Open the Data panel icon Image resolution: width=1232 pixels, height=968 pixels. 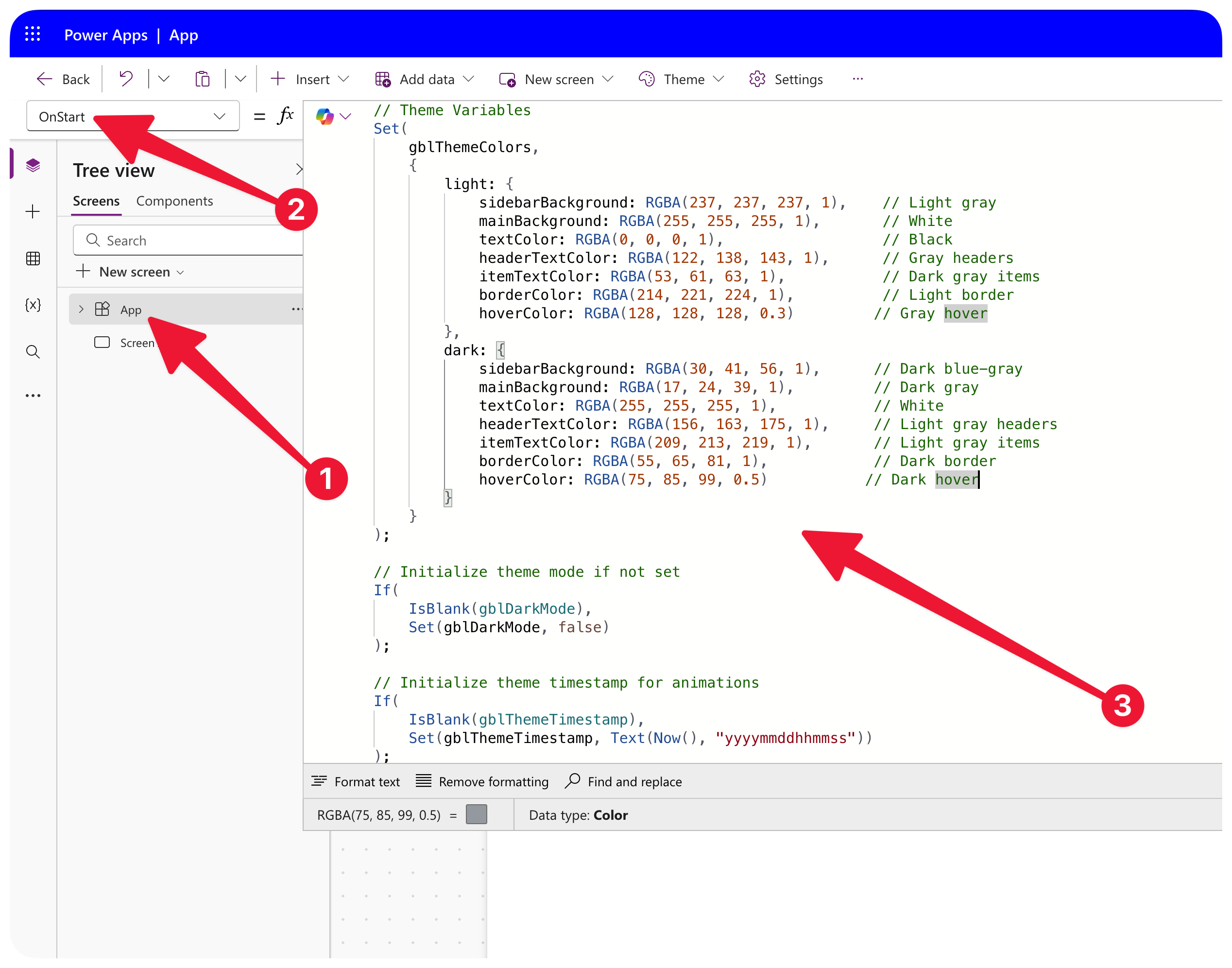point(34,259)
